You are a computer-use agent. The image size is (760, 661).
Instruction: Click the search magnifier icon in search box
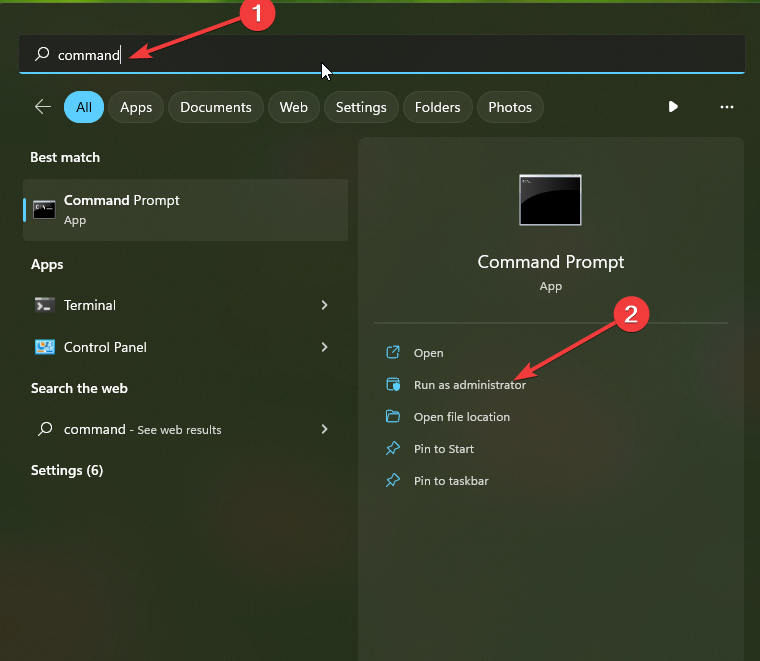pos(42,54)
